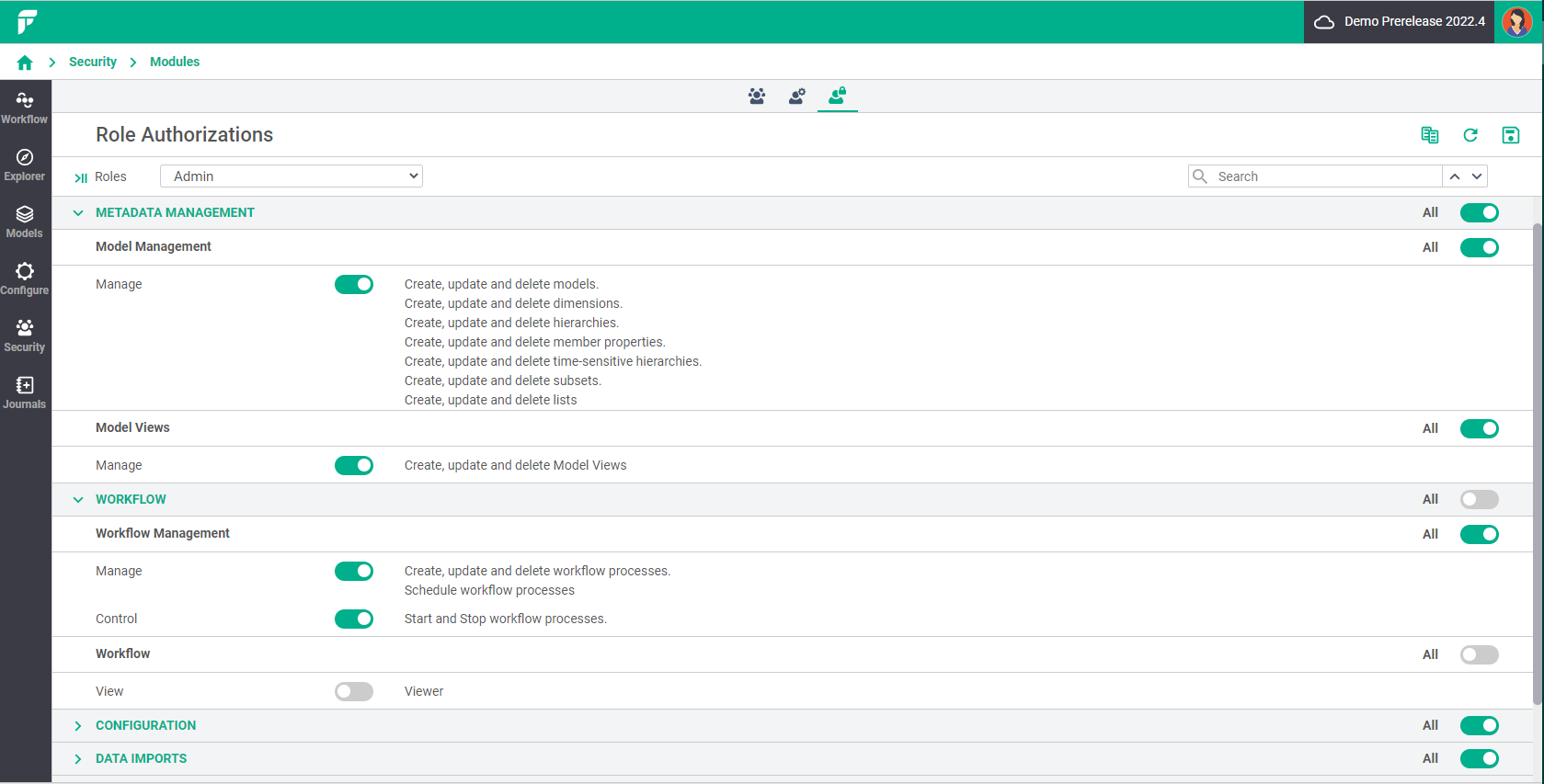
Task: Open the Roles dropdown showing Admin
Action: coord(292,176)
